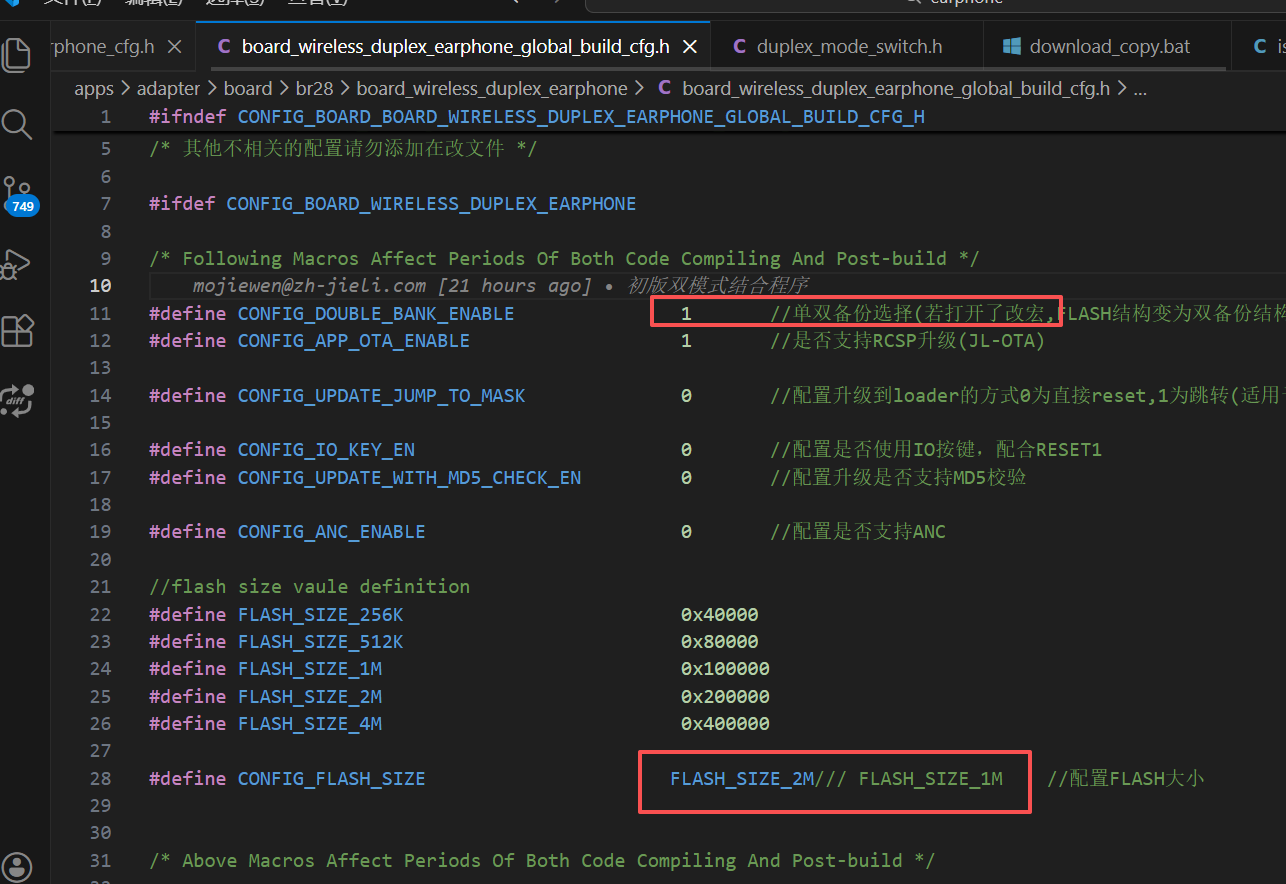Click CONFIG_APP_OTA_ENABLE macro name

point(354,340)
